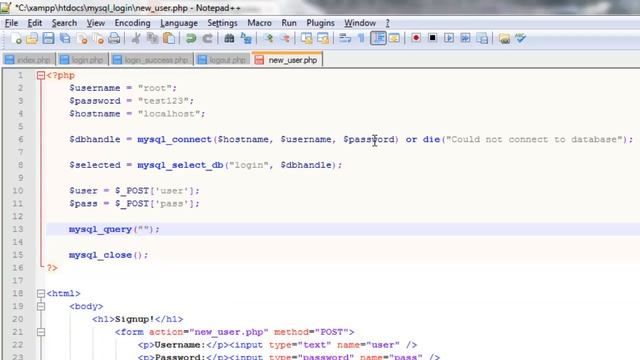Collapse the PHP block fold marker on line 1
The image size is (640, 360).
coord(40,76)
